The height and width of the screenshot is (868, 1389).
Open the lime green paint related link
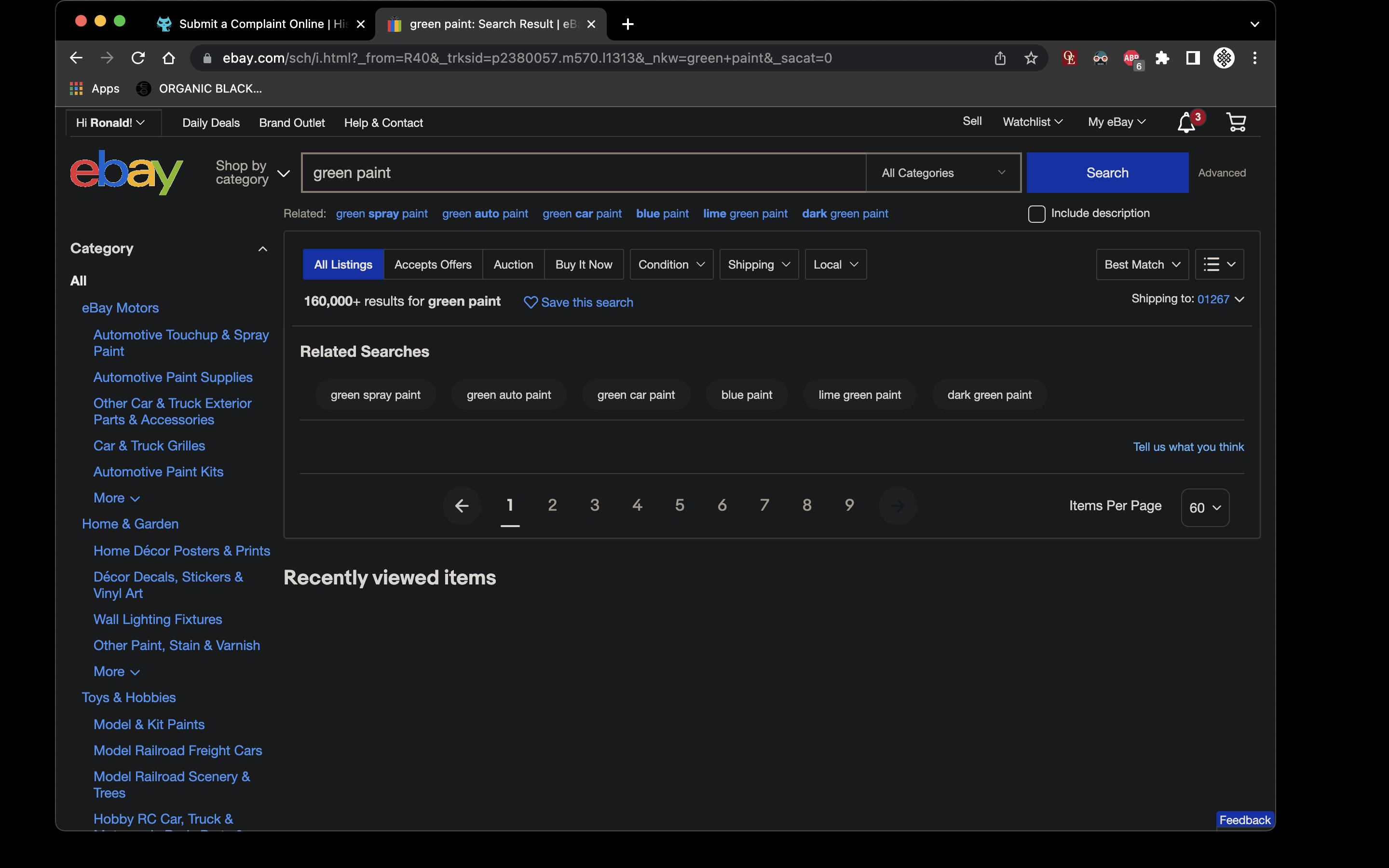745,214
